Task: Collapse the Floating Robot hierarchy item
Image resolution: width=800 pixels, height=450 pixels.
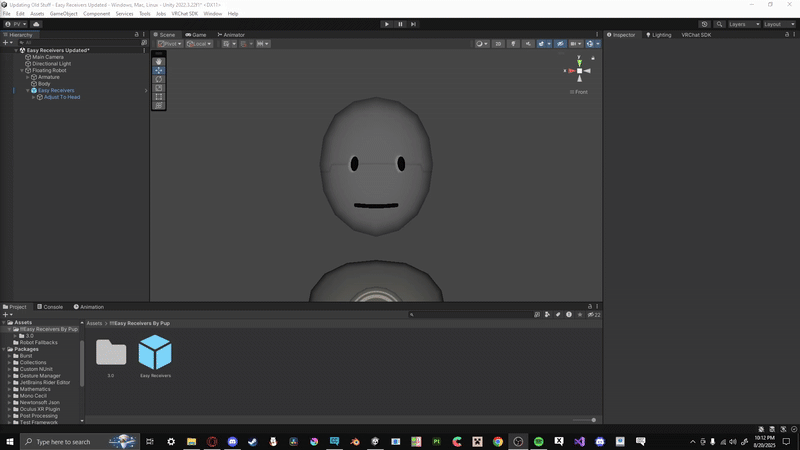Action: click(22, 71)
